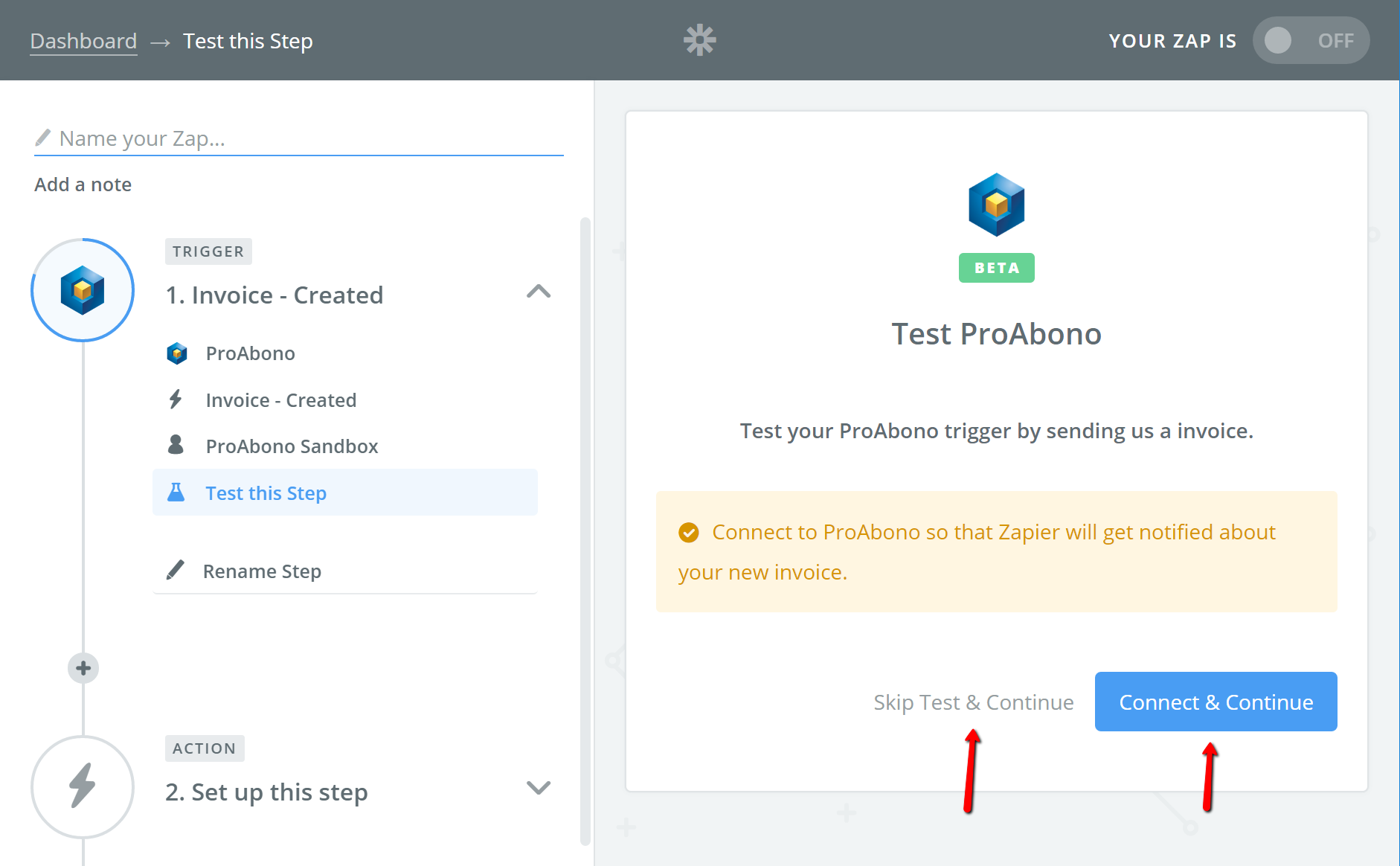Click the Name your Zap input field
Viewport: 1400px width, 866px height.
pos(299,138)
